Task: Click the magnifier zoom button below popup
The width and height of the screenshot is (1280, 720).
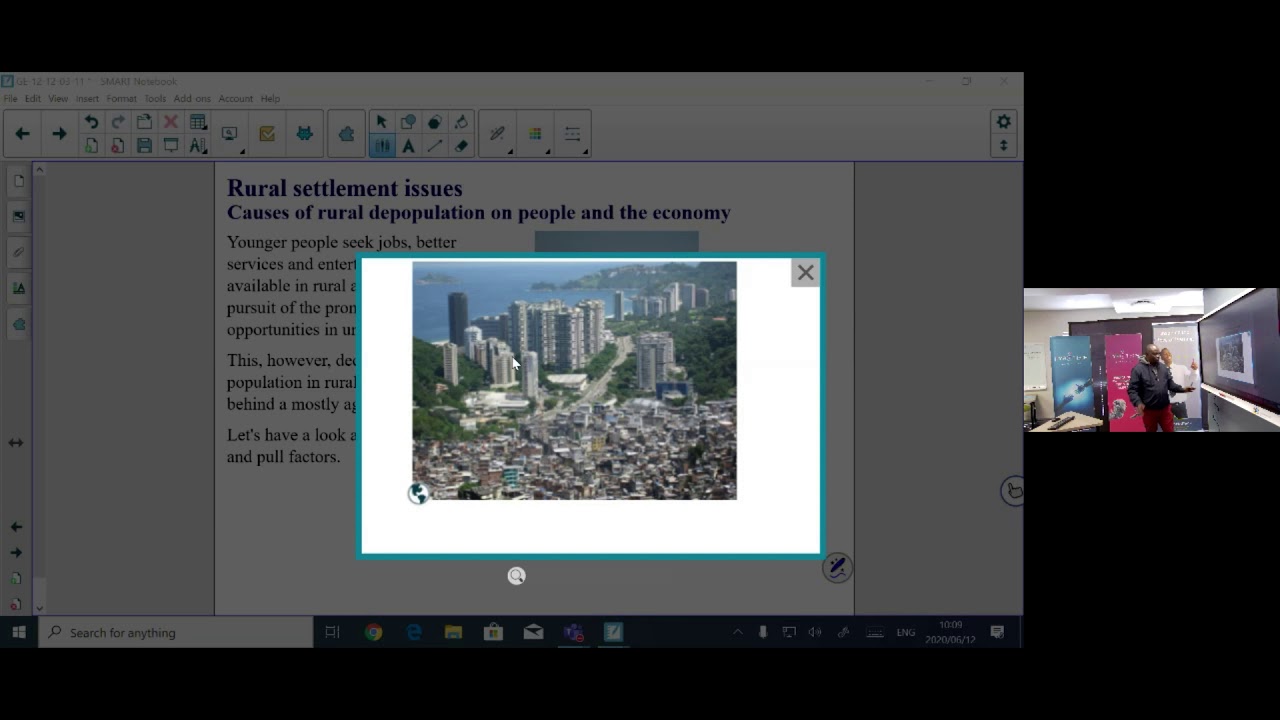Action: coord(516,576)
